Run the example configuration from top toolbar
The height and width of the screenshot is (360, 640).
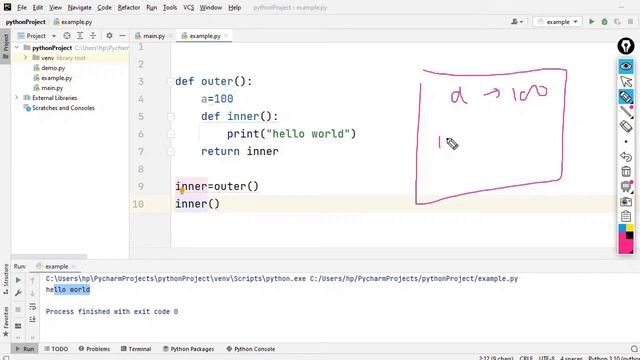[x=591, y=22]
